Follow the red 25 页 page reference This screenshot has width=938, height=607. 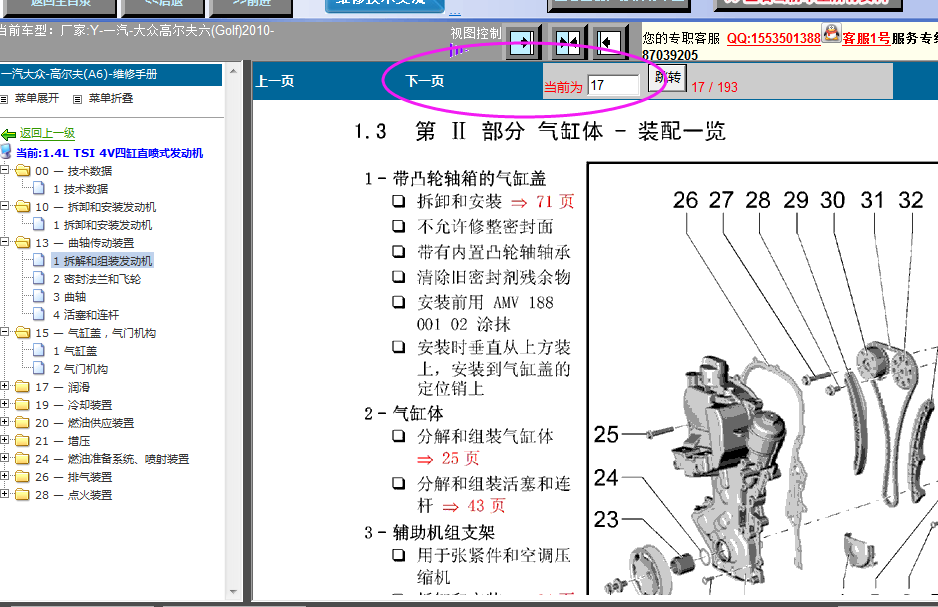coord(460,459)
